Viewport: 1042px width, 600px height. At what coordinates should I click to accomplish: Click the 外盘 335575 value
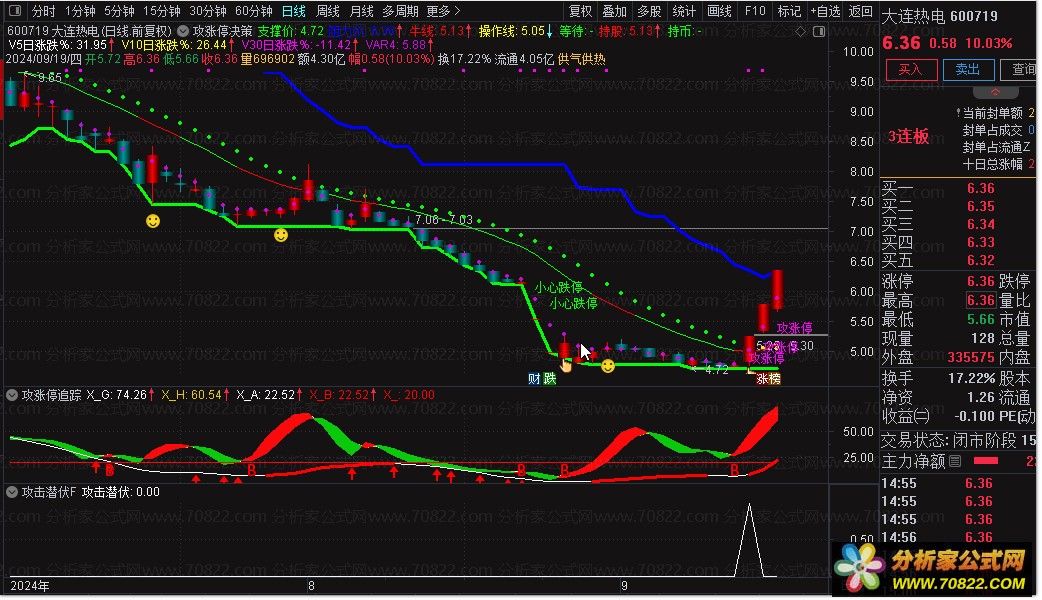tap(971, 357)
